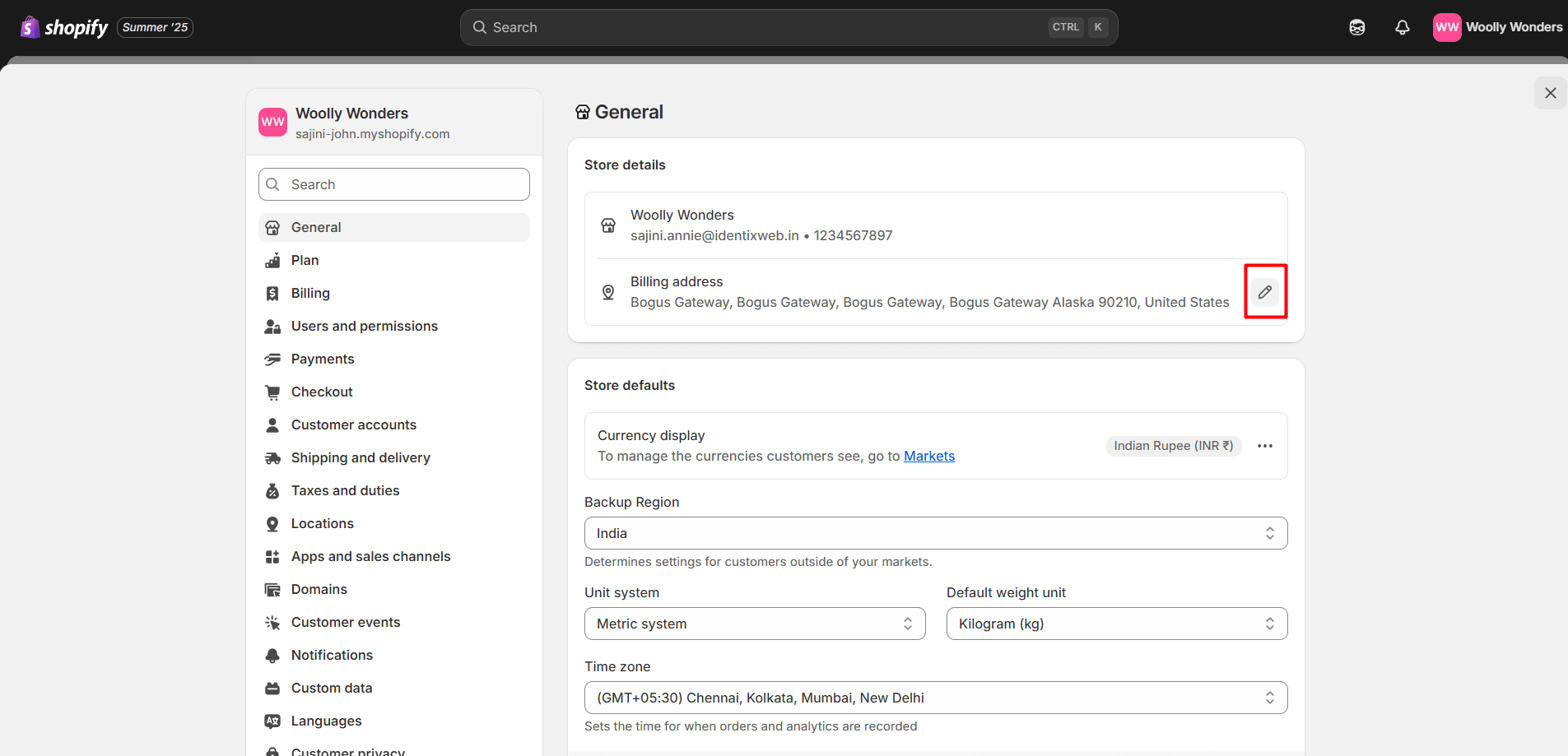Open Apps and sales channels
Image resolution: width=1568 pixels, height=756 pixels.
point(394,556)
